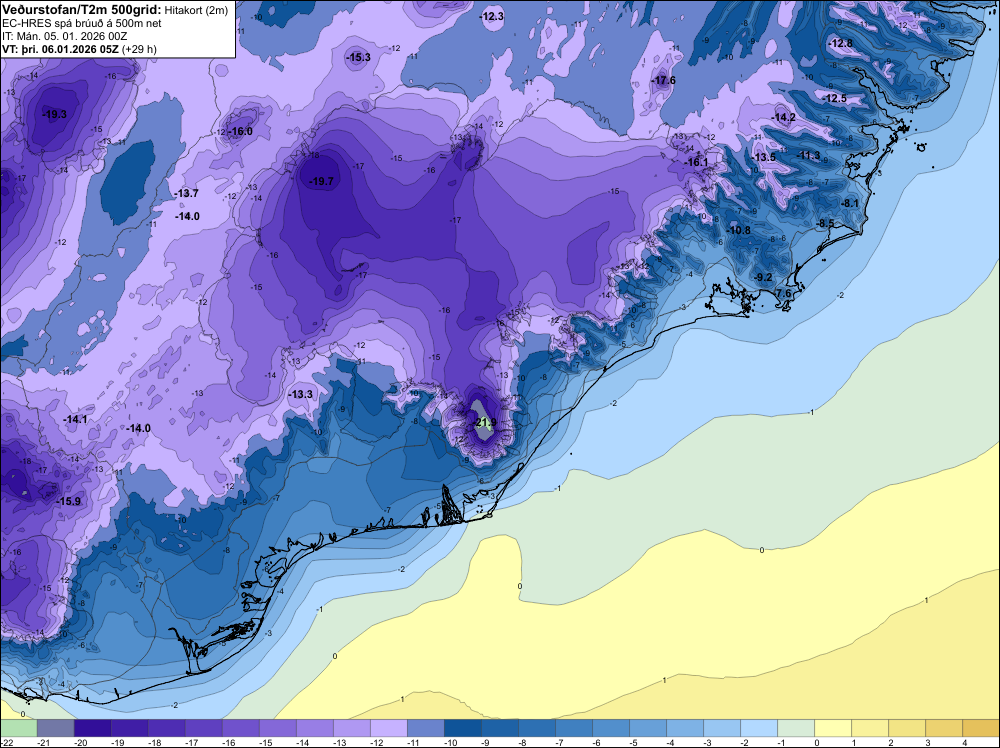Screen dimensions: 1000x748
Task: Click the '-13.3' temperature value
Action: point(300,394)
